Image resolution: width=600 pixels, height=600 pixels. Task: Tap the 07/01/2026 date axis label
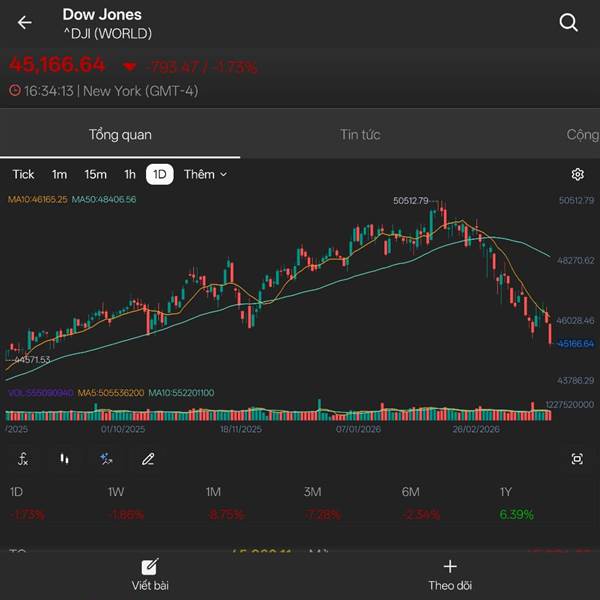[x=359, y=429]
